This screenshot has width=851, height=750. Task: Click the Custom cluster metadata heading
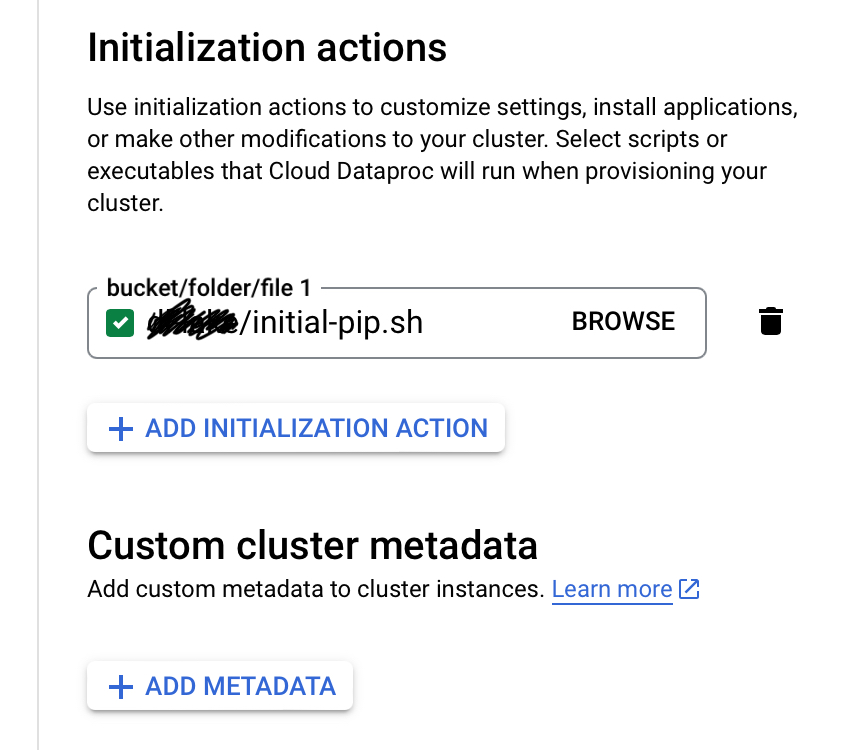click(312, 545)
